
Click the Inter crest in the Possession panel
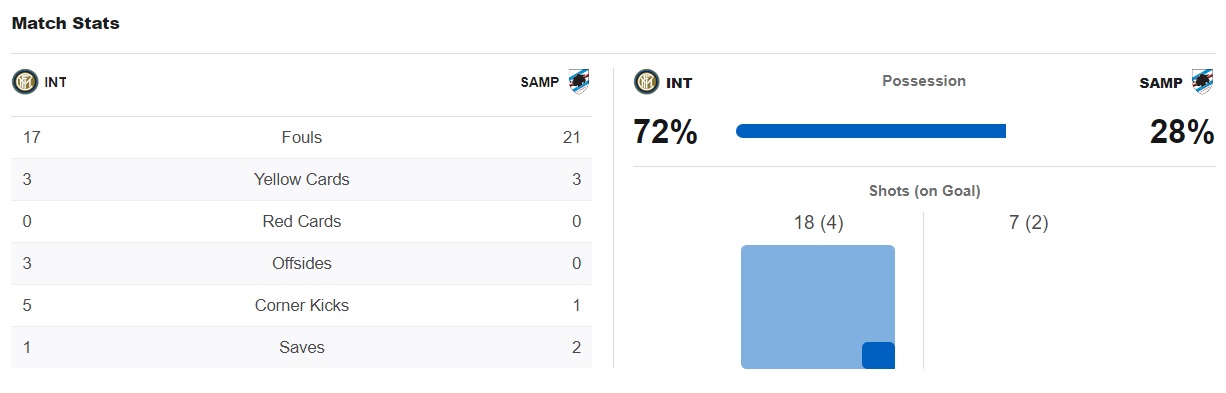click(x=647, y=82)
